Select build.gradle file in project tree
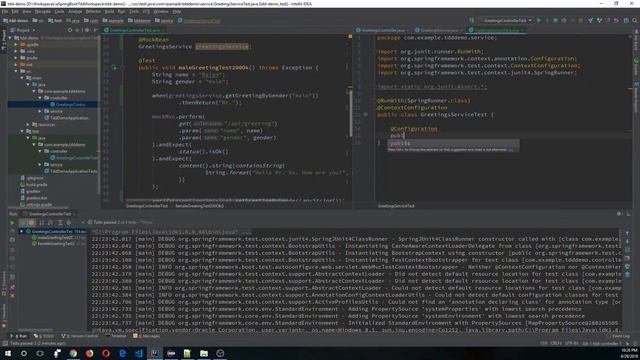This screenshot has width=640, height=360. pos(33,184)
